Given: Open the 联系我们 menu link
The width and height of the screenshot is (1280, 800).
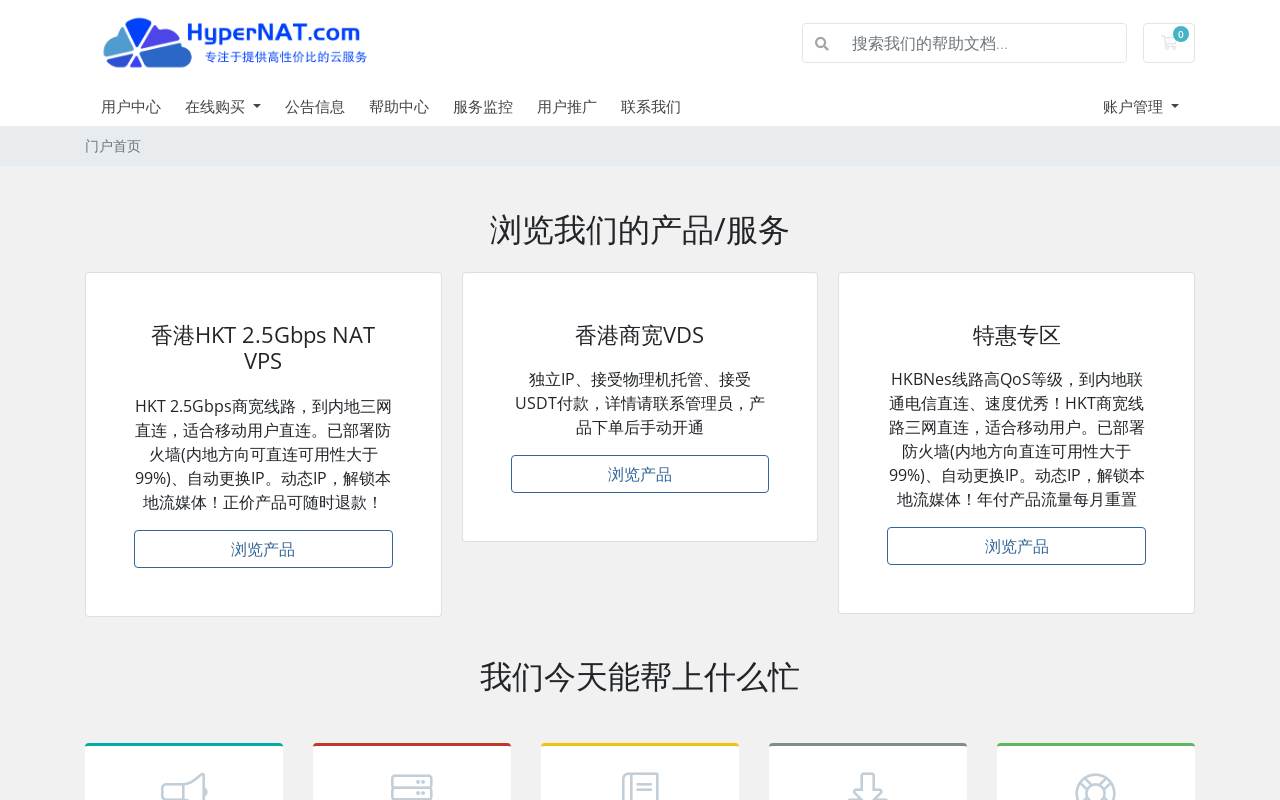Looking at the screenshot, I should pos(651,107).
